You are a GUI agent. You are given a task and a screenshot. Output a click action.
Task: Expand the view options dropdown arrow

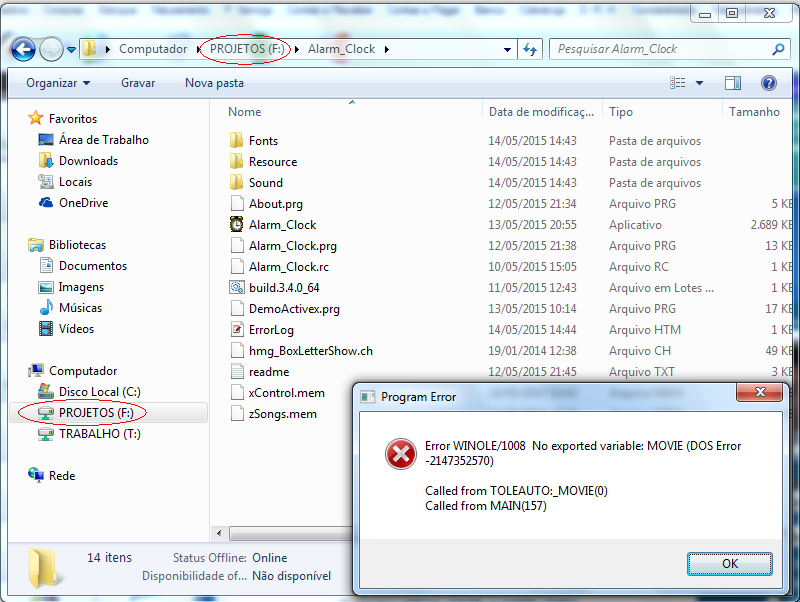tap(699, 83)
